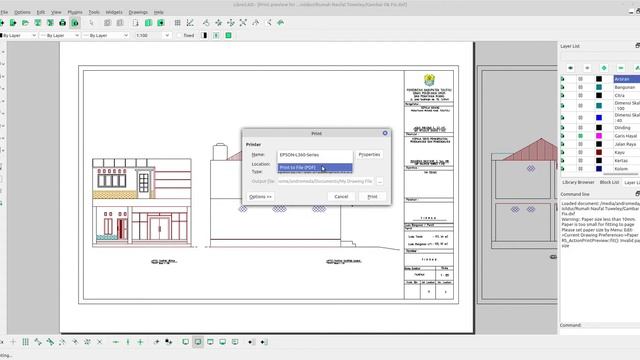Open the color By Layer dropdown
The width and height of the screenshot is (640, 360).
point(18,36)
